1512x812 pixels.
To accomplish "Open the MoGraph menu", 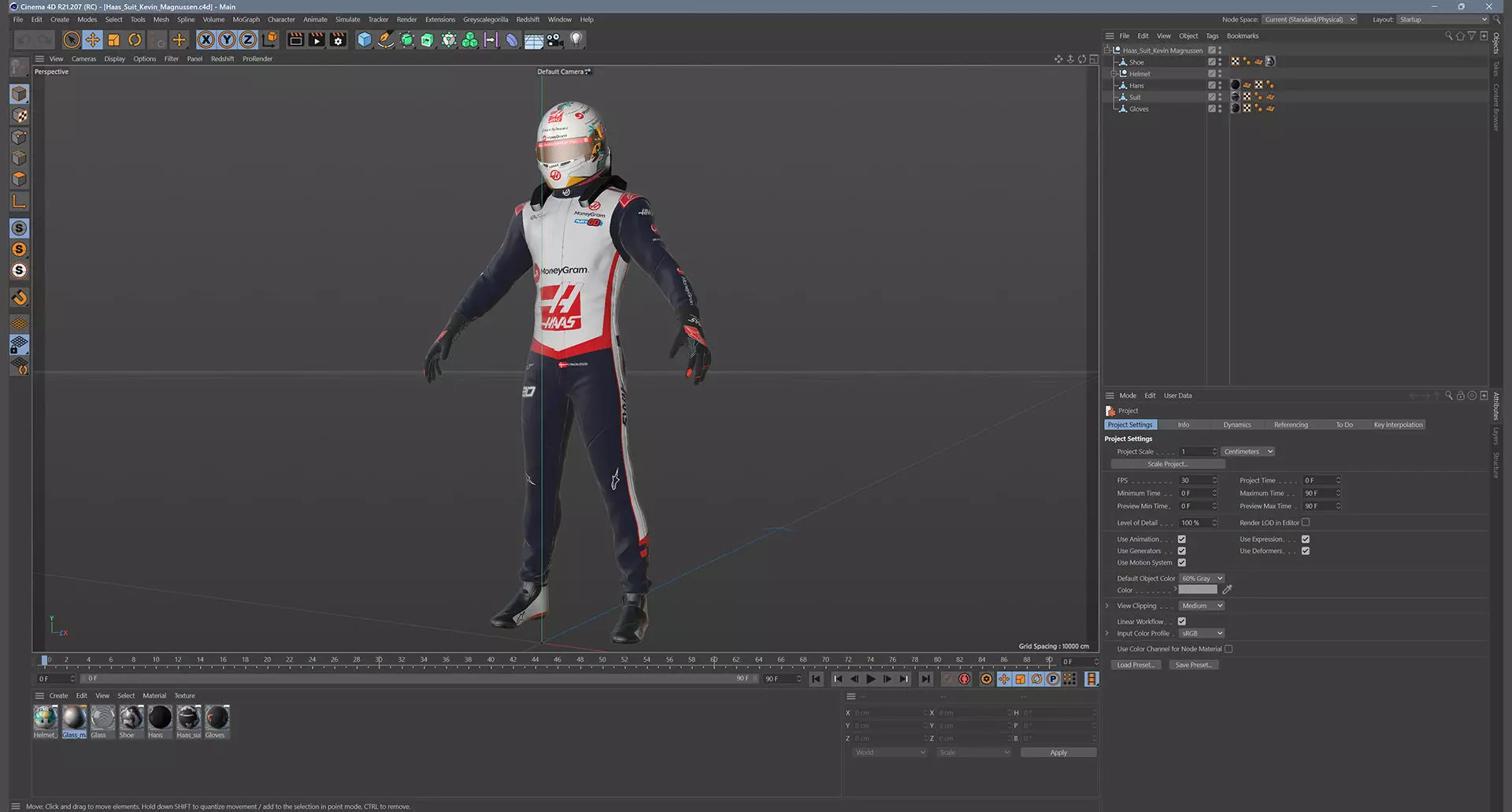I will (x=246, y=20).
